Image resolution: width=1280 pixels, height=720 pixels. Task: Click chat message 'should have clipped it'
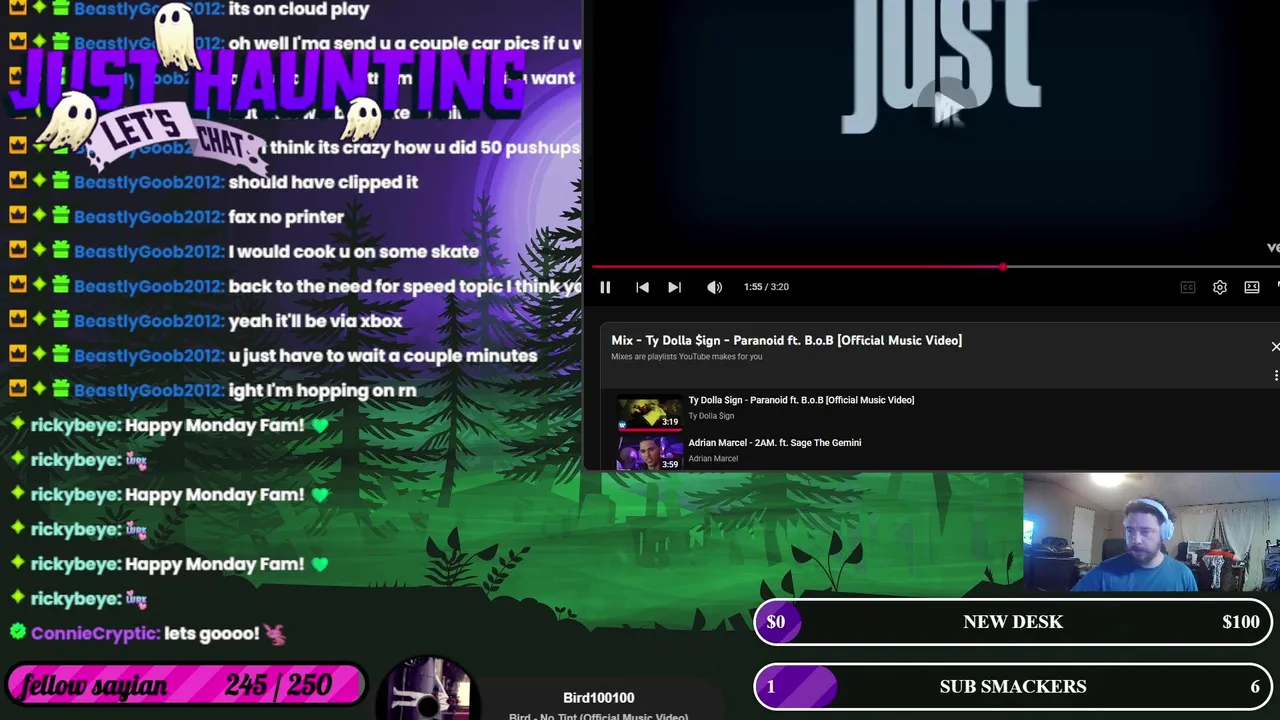(323, 182)
